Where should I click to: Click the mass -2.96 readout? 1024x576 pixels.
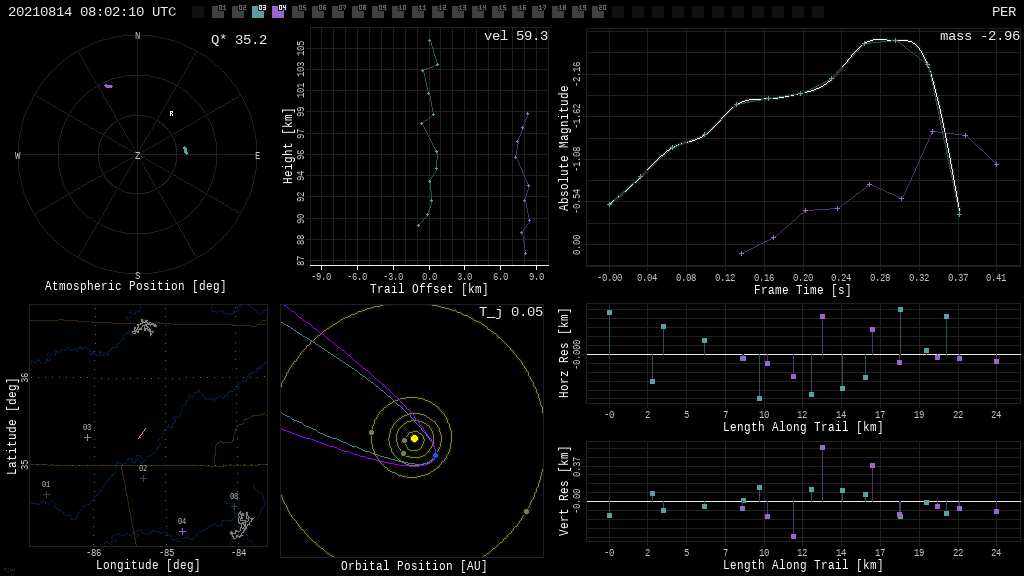click(979, 36)
